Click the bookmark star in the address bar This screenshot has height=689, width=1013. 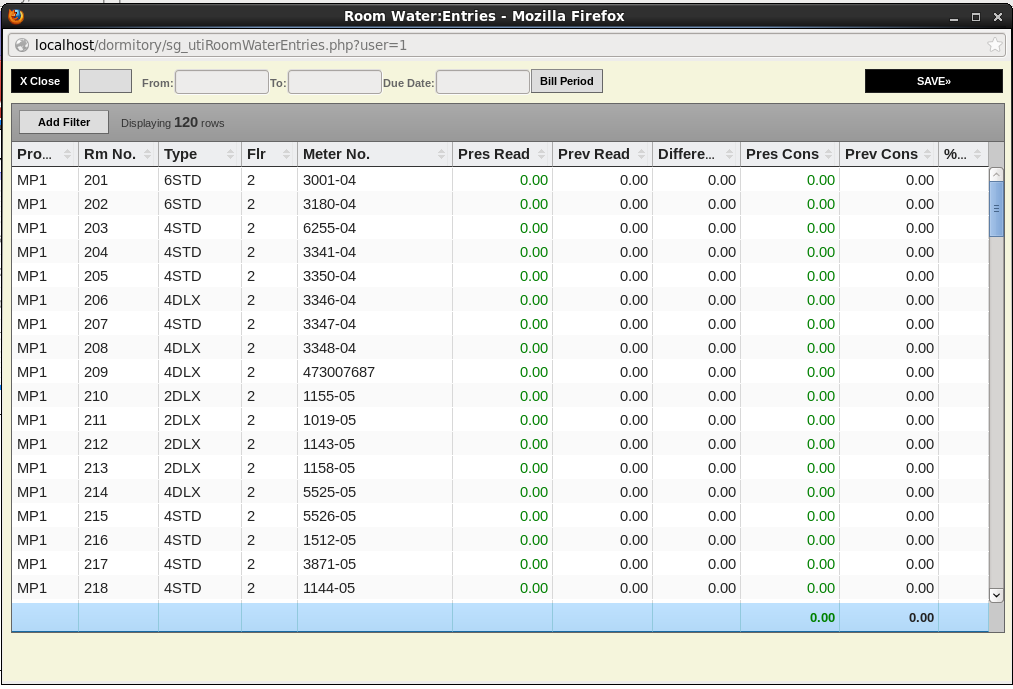pos(994,45)
